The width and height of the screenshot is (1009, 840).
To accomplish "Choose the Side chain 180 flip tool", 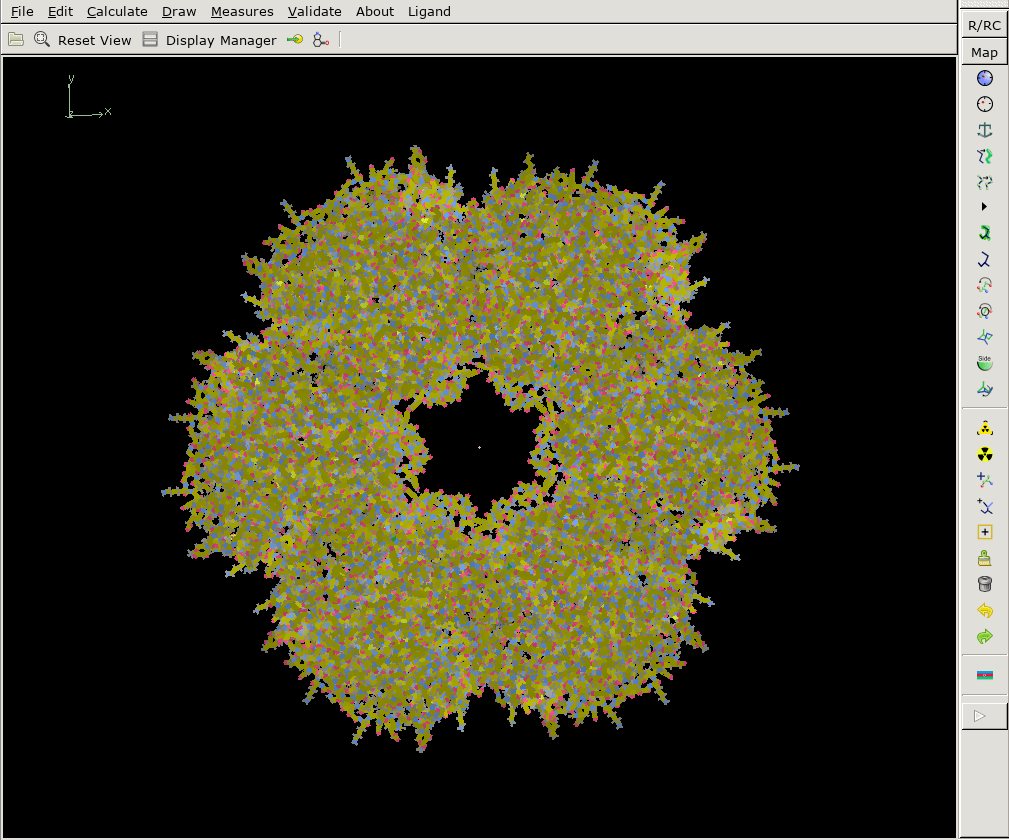I will coord(985,362).
